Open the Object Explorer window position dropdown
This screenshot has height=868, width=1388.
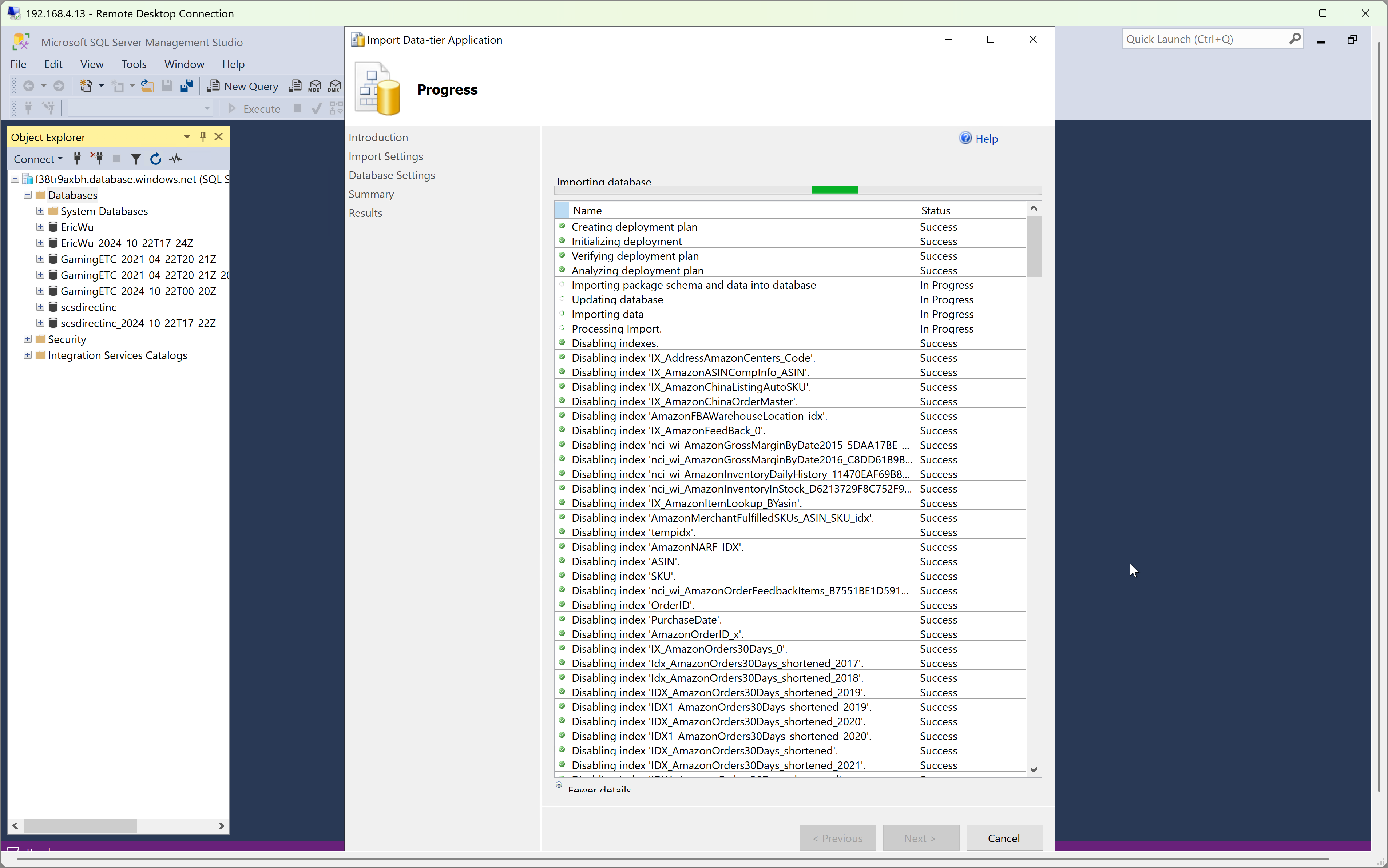[x=187, y=137]
